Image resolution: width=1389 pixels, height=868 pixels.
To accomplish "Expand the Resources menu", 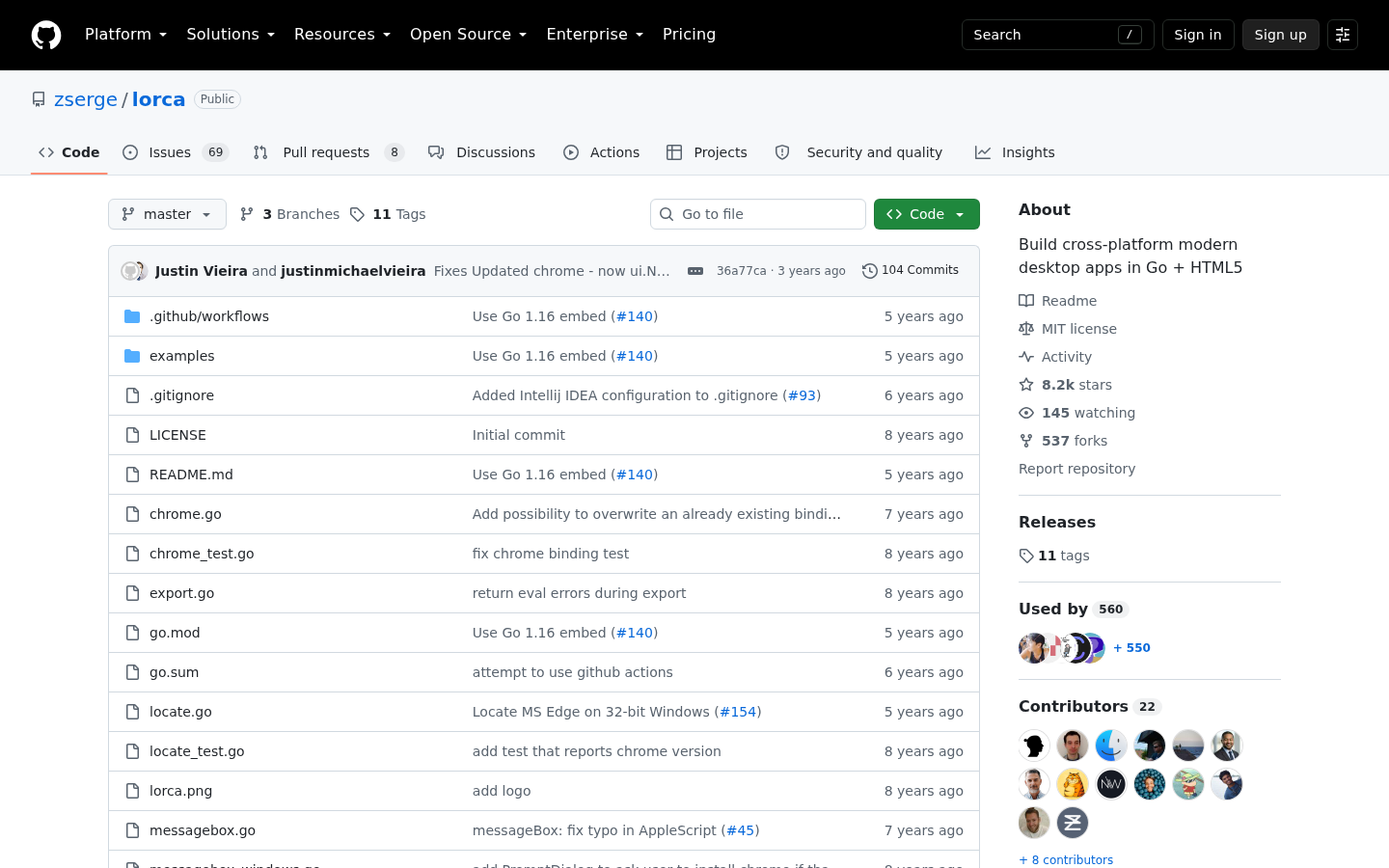I will tap(342, 35).
